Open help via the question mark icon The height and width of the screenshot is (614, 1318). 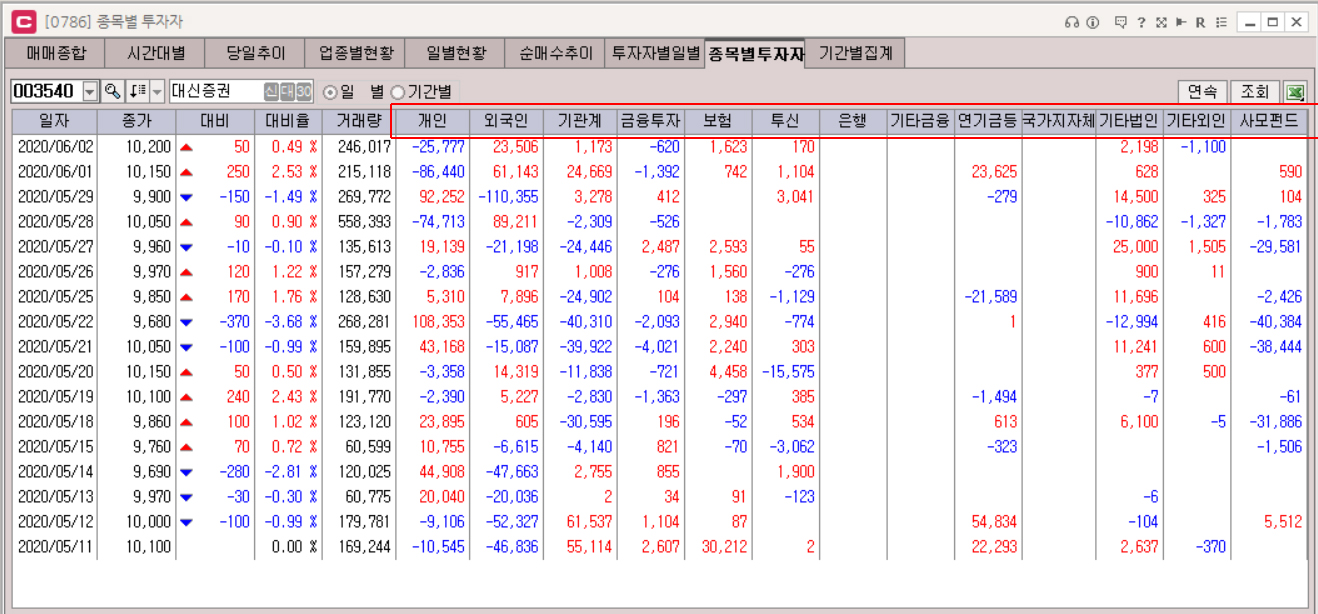point(1141,22)
